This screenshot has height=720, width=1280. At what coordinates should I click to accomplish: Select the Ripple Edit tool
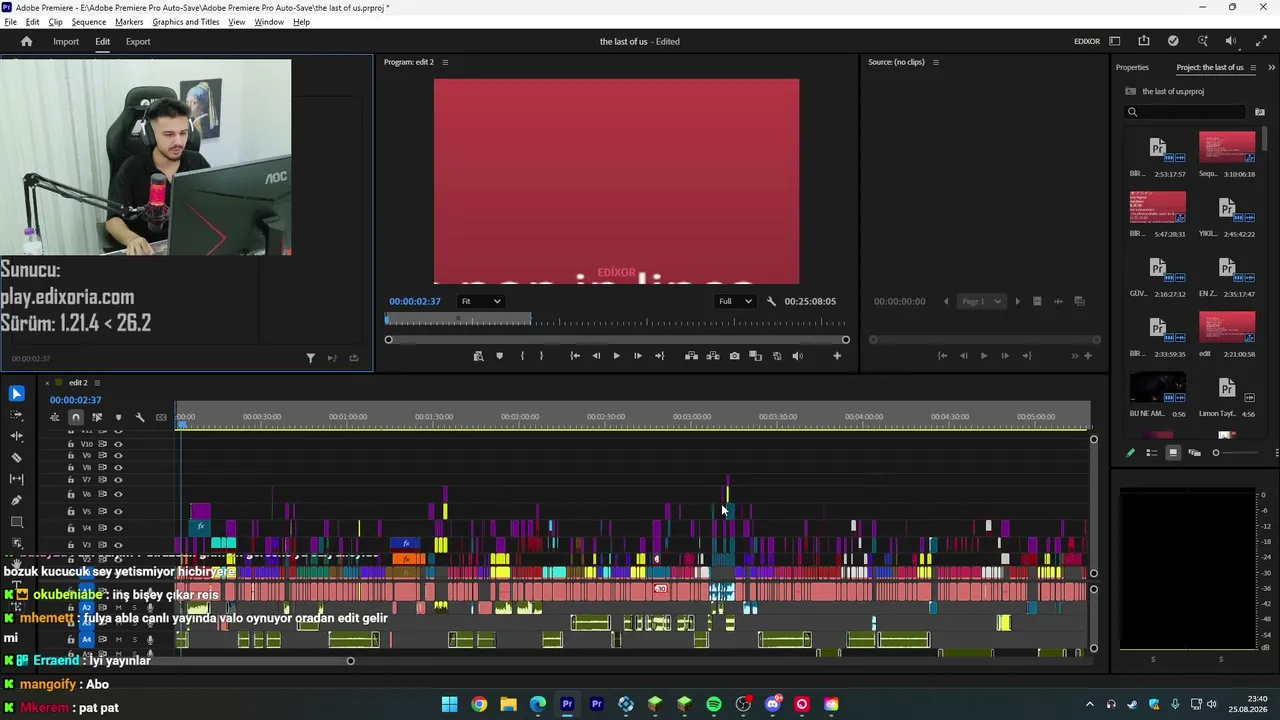point(16,436)
